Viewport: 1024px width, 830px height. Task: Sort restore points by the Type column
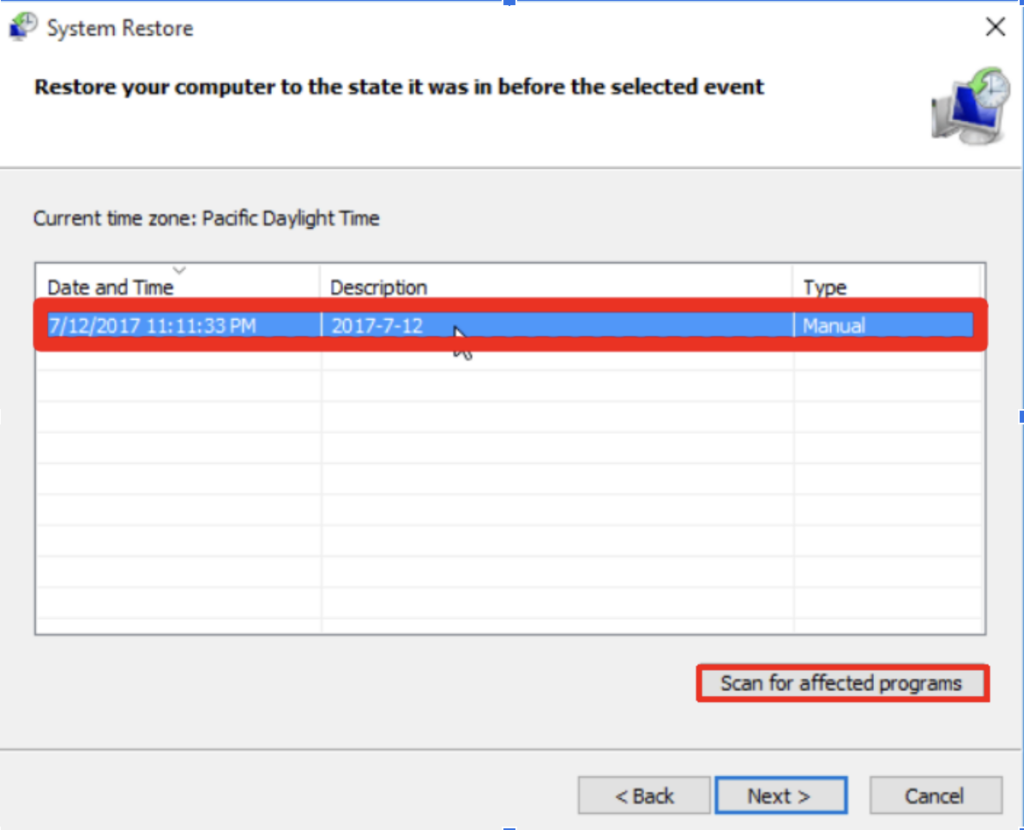click(x=823, y=287)
